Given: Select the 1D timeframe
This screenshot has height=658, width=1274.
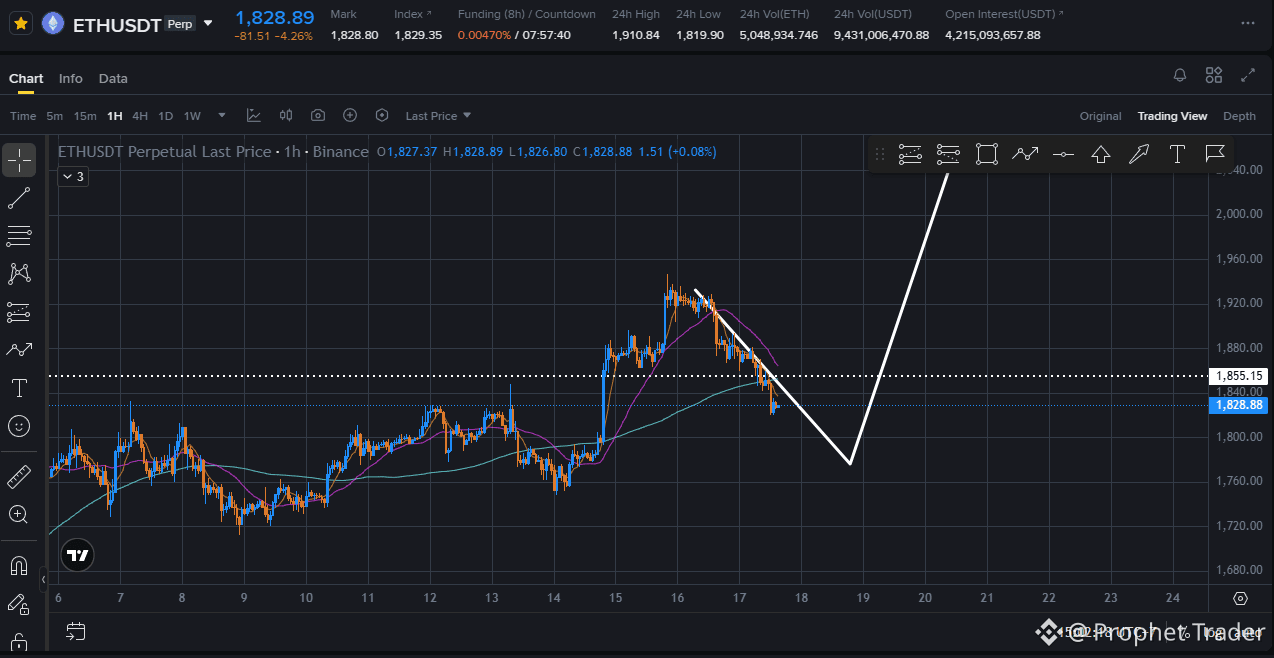Looking at the screenshot, I should [x=166, y=116].
